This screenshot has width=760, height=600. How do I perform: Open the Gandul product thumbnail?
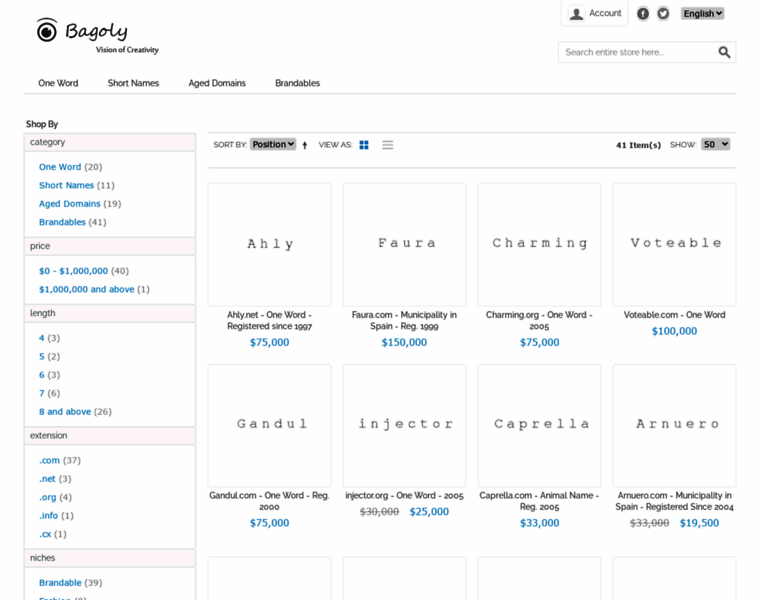tap(269, 426)
